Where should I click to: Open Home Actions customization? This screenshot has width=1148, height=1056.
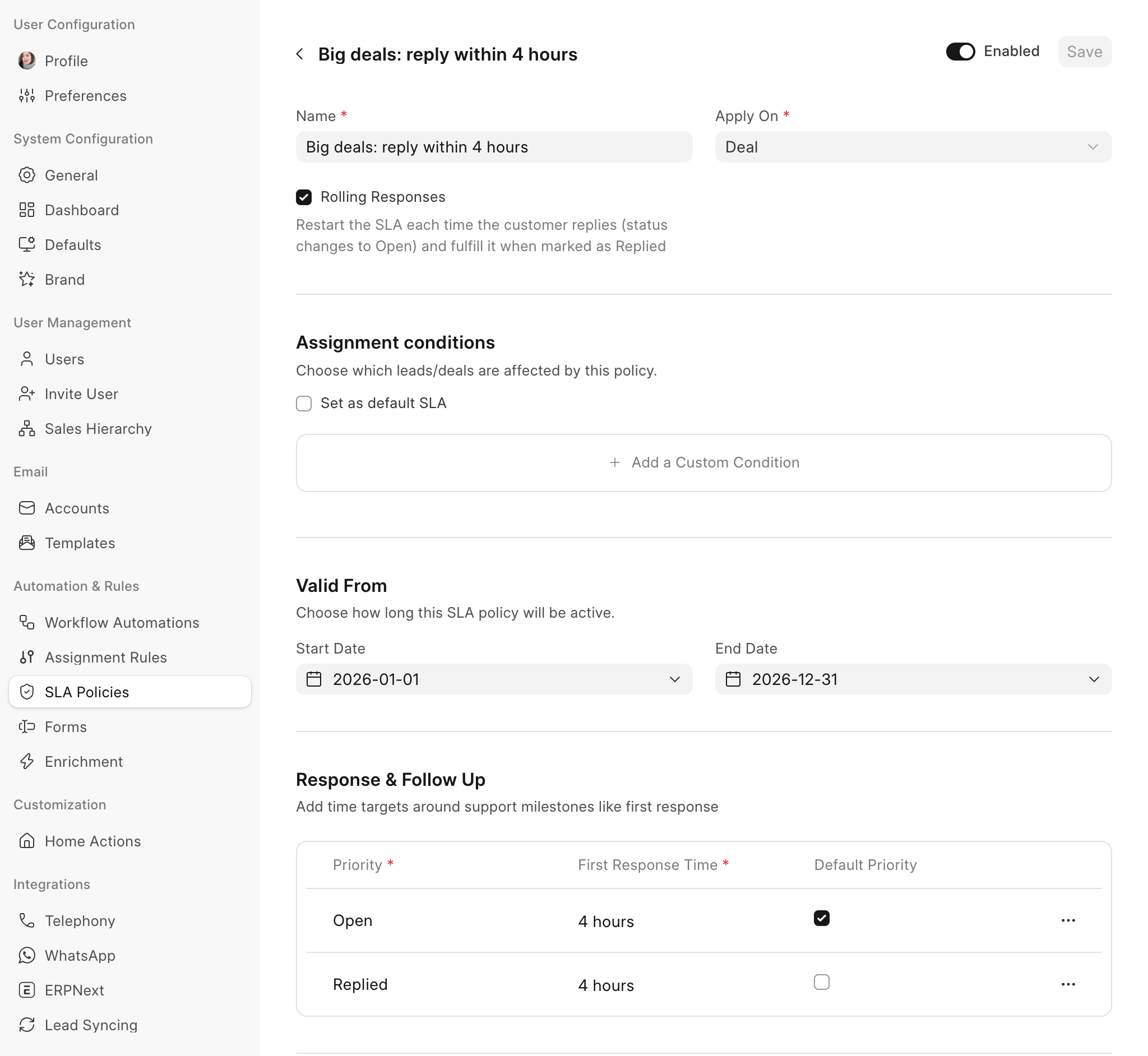point(130,841)
